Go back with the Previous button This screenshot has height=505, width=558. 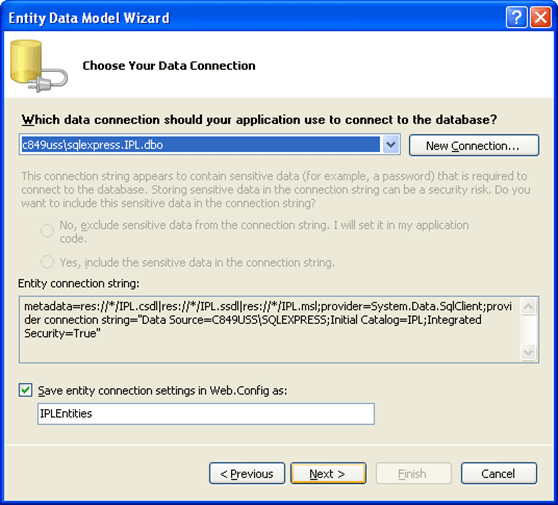tap(247, 473)
